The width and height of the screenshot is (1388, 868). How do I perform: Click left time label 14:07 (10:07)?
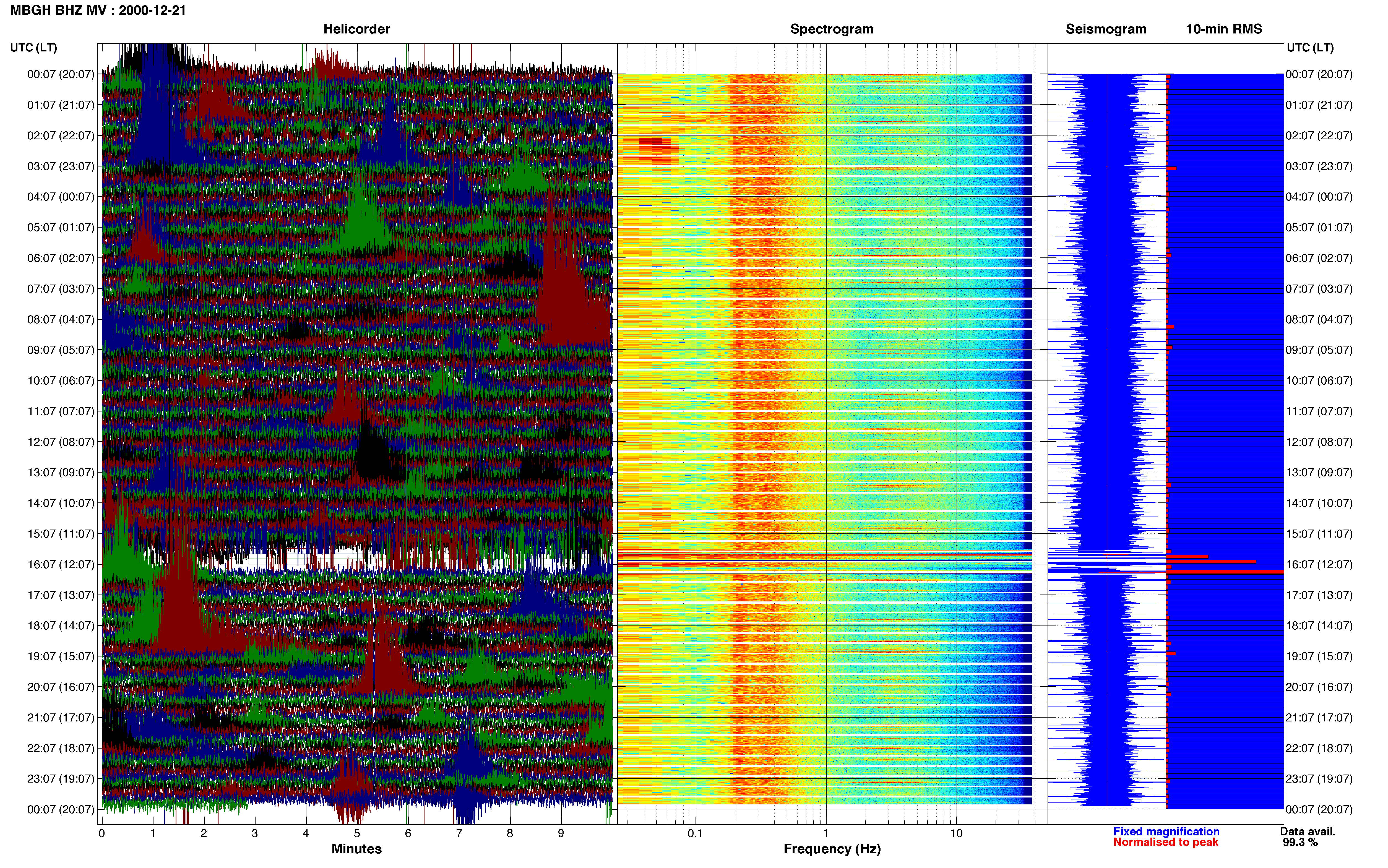point(61,503)
